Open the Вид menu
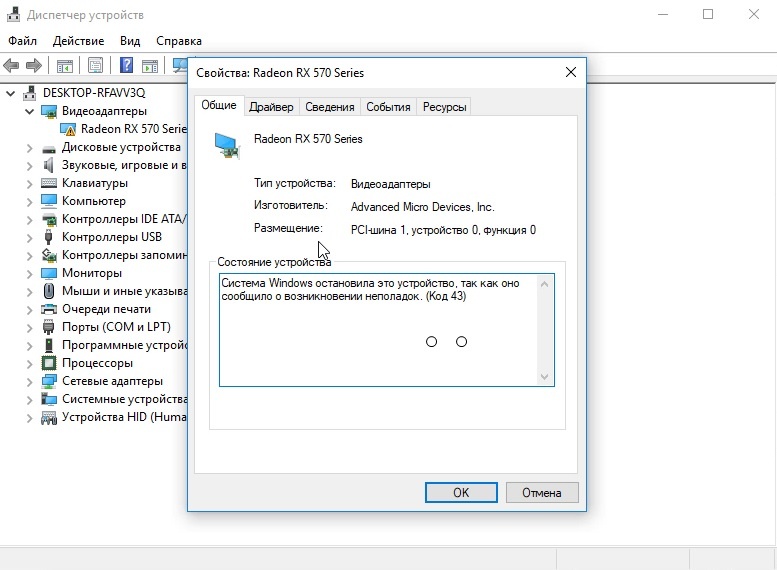 pyautogui.click(x=130, y=41)
